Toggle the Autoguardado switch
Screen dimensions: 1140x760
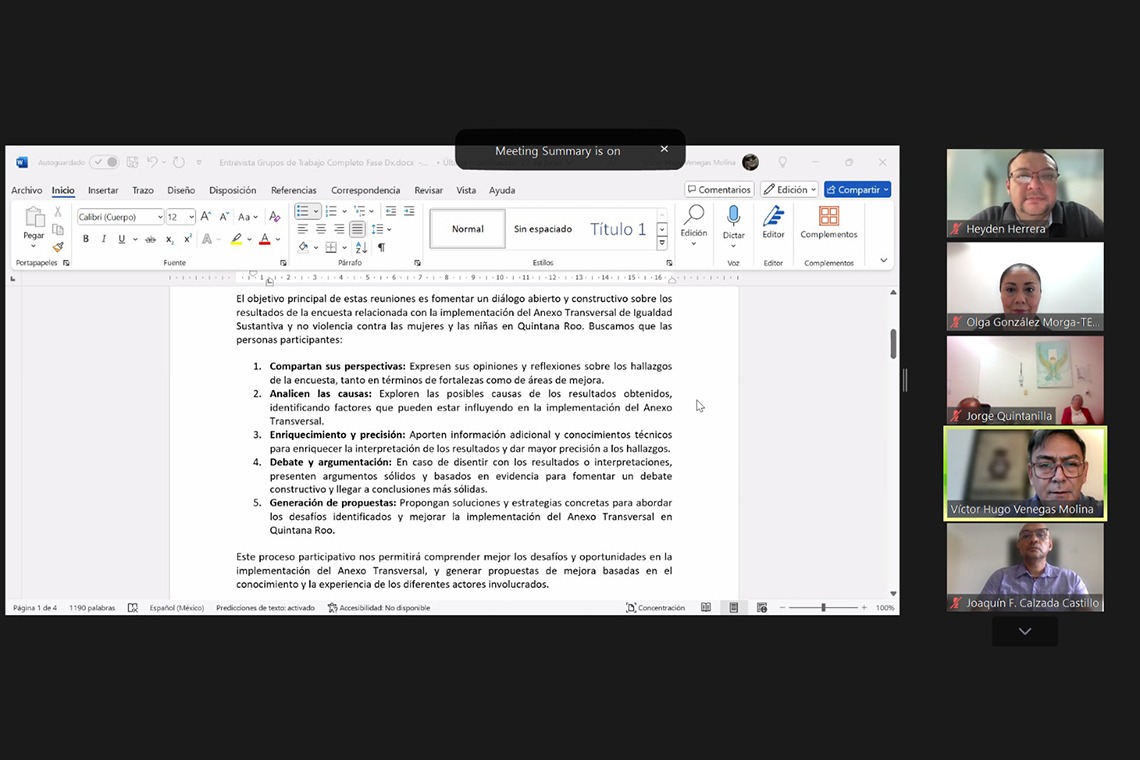point(104,162)
